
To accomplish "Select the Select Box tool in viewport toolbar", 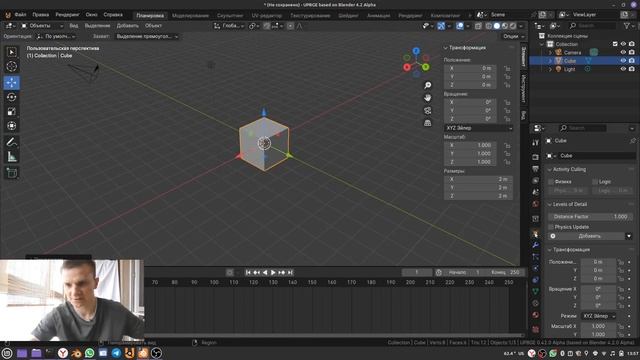I will [x=11, y=52].
